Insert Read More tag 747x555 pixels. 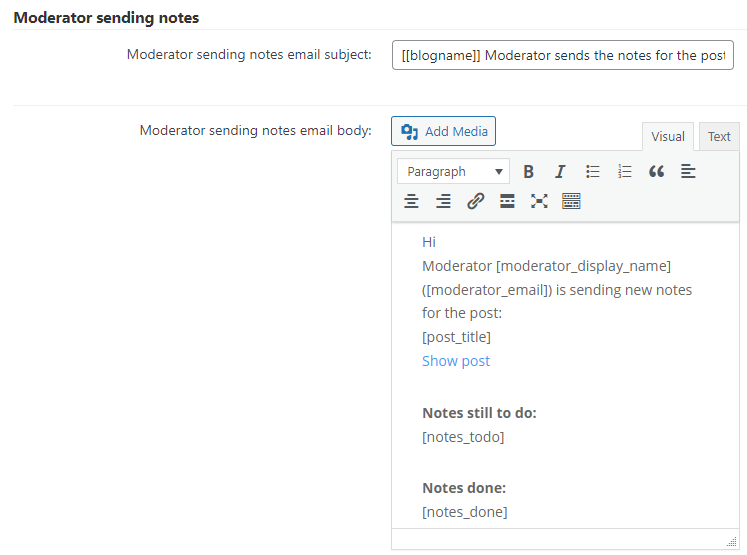507,201
